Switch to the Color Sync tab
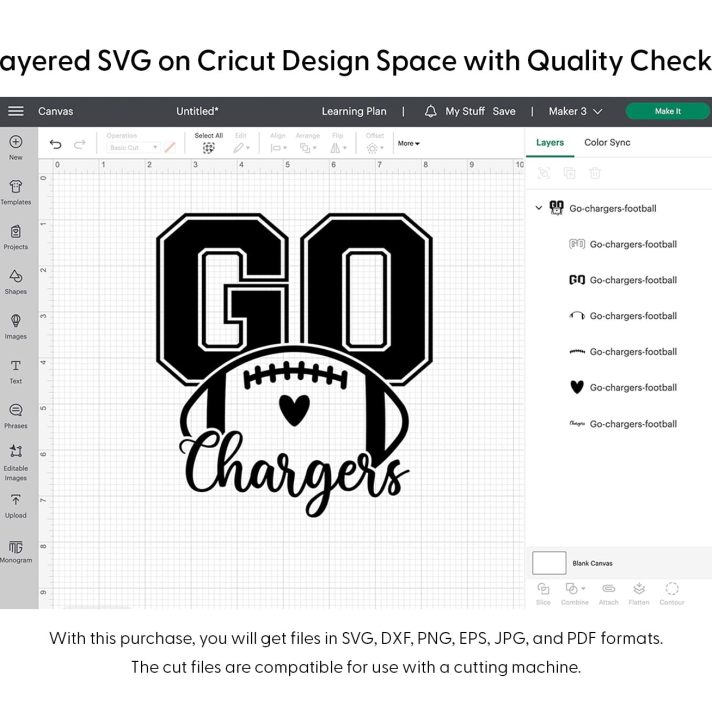This screenshot has width=712, height=712. pyautogui.click(x=607, y=143)
